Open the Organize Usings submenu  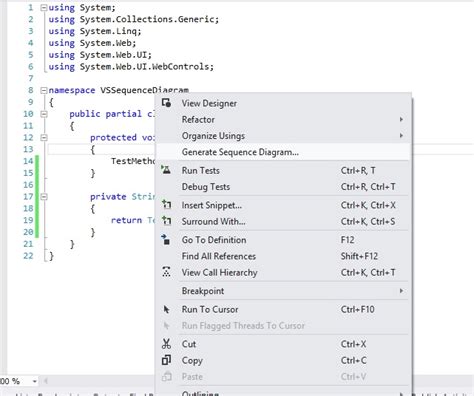pos(283,136)
